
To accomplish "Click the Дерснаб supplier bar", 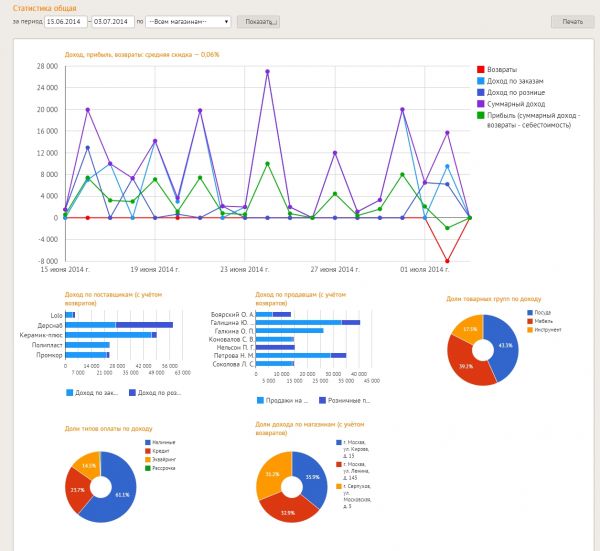I will [x=120, y=325].
